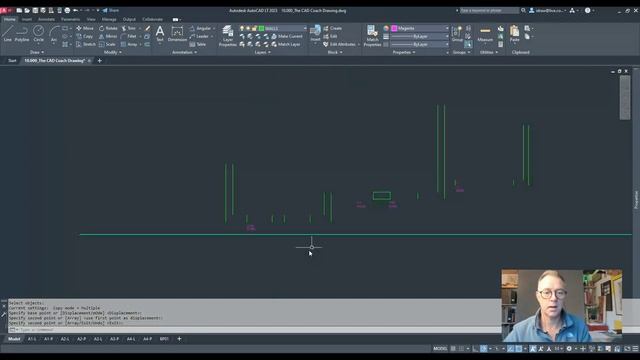
Task: Click Create block button
Action: [333, 28]
